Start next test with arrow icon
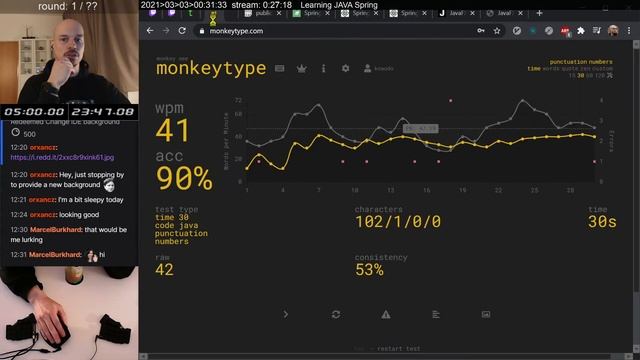 click(x=286, y=314)
